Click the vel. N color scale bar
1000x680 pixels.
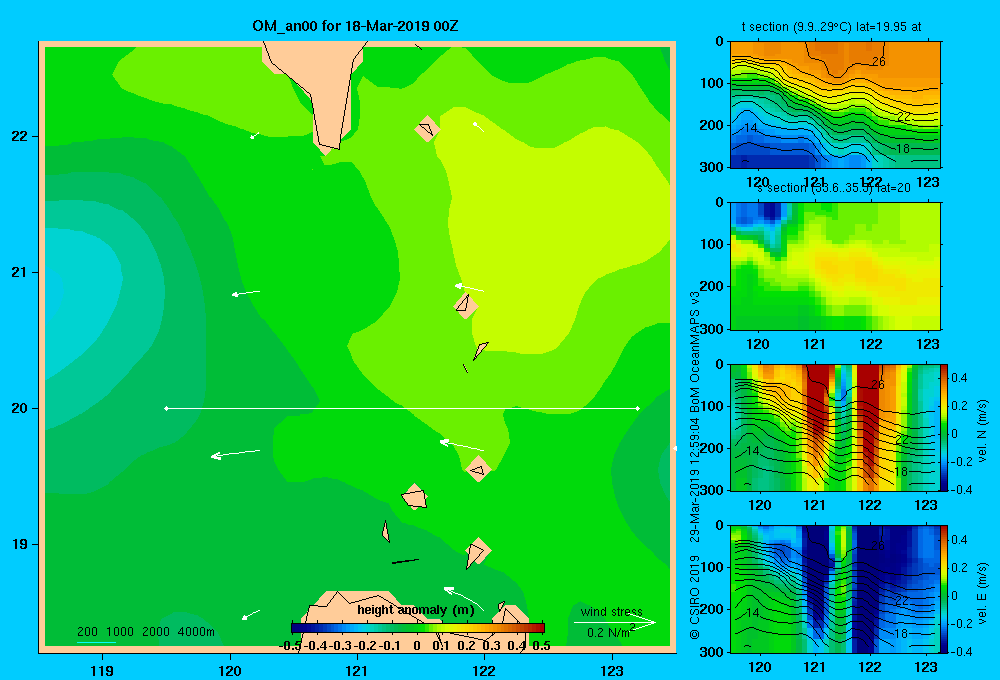tap(944, 427)
